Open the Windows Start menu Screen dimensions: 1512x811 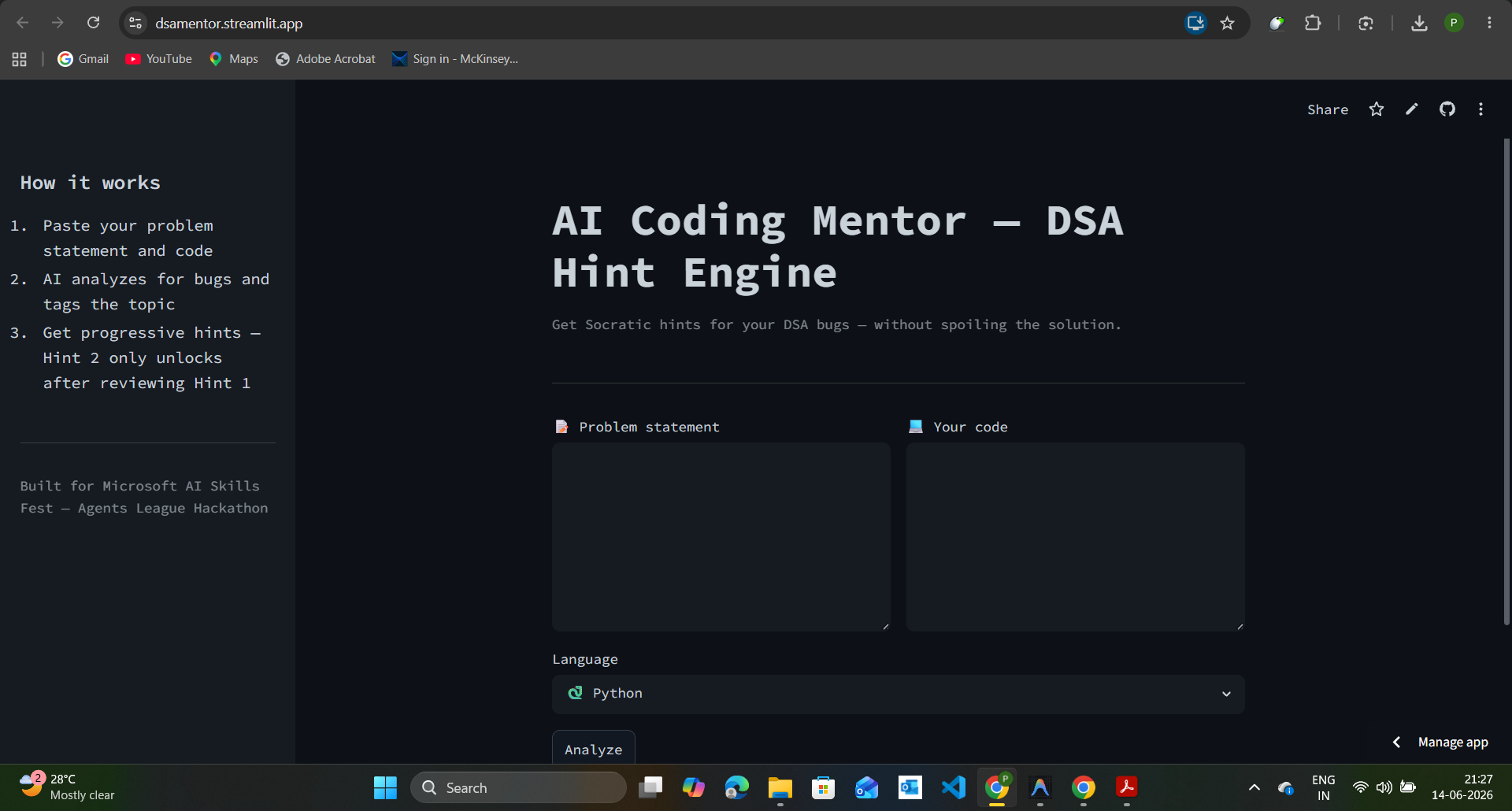(385, 787)
